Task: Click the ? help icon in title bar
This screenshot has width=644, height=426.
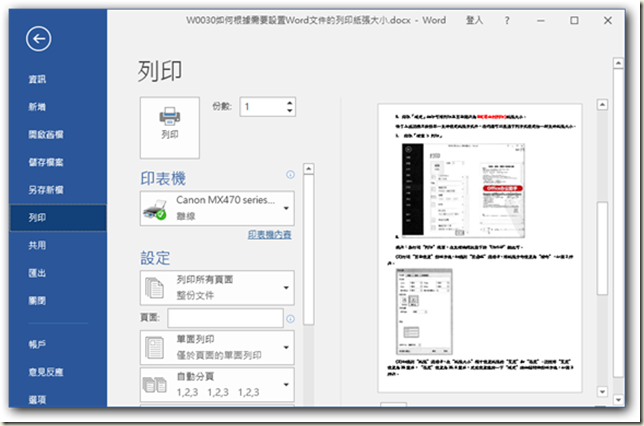Action: click(507, 20)
